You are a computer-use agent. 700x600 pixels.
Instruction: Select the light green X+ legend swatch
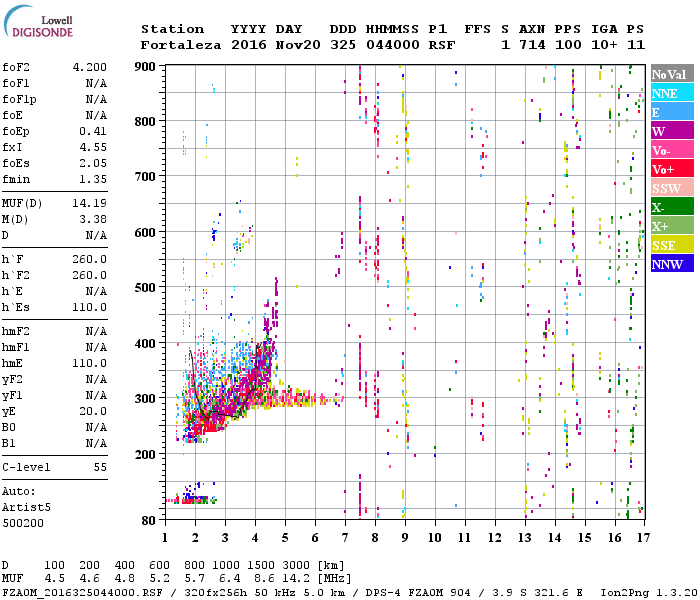pyautogui.click(x=672, y=226)
